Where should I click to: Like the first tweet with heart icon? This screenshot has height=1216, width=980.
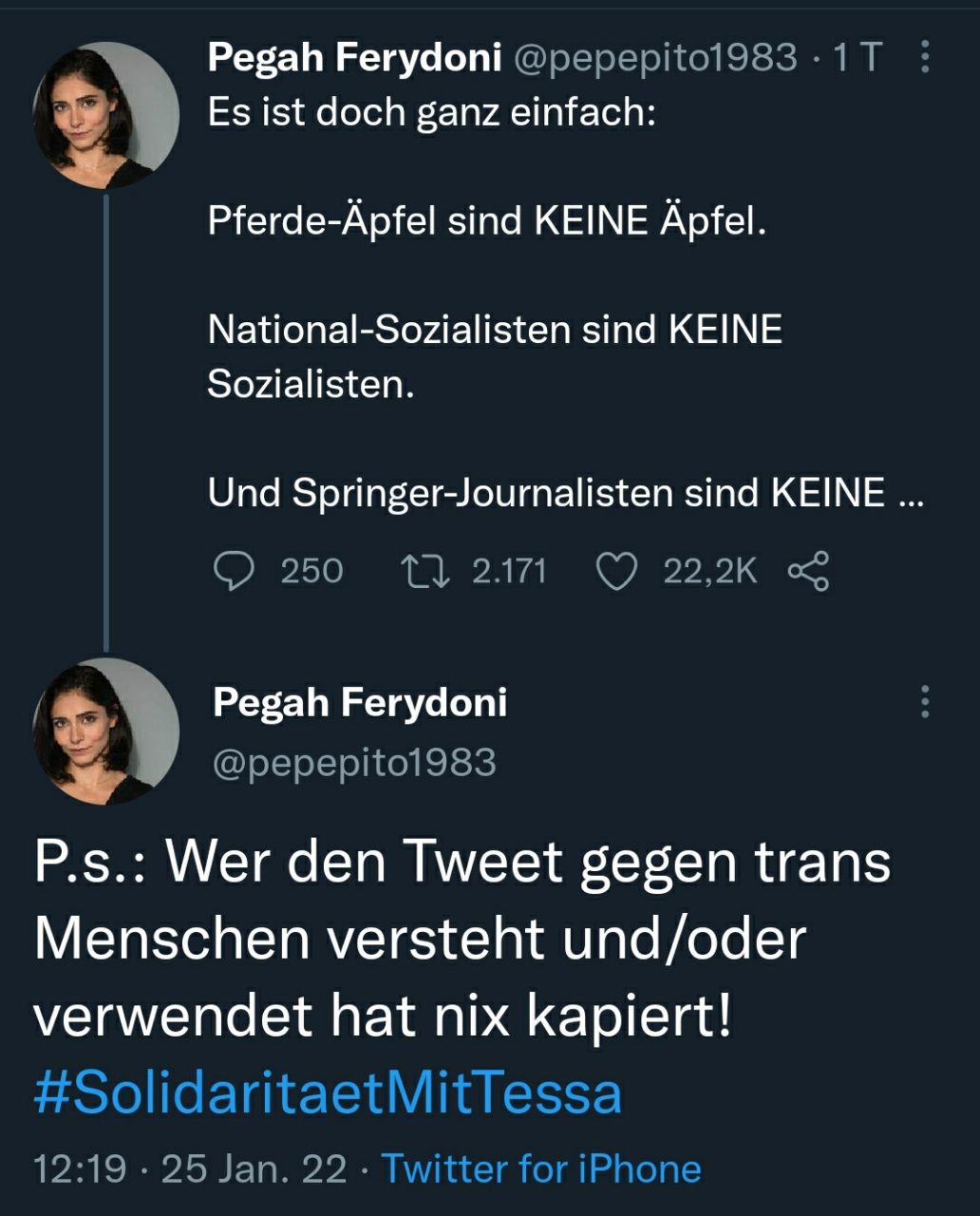[615, 572]
